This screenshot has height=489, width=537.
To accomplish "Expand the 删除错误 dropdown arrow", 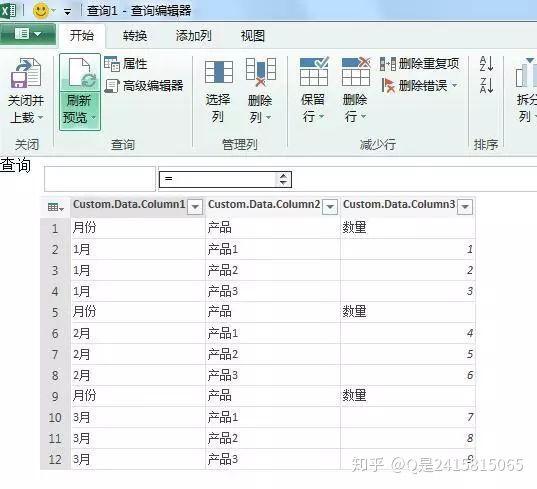I will pyautogui.click(x=455, y=85).
